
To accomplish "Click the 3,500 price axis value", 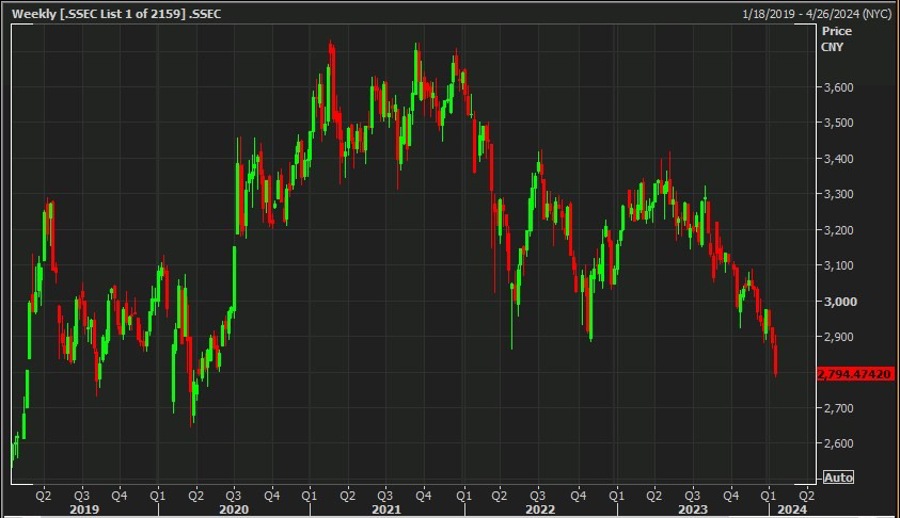I will [839, 122].
